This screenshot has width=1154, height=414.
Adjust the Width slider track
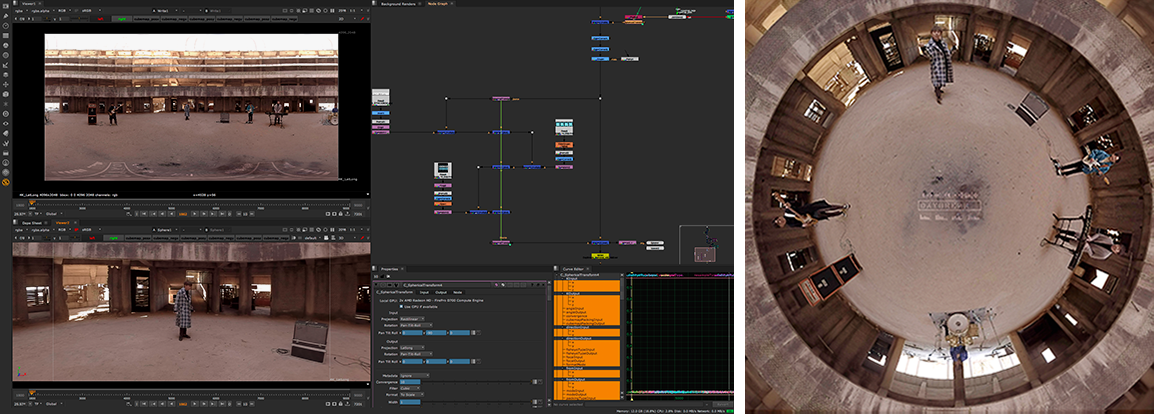point(476,402)
